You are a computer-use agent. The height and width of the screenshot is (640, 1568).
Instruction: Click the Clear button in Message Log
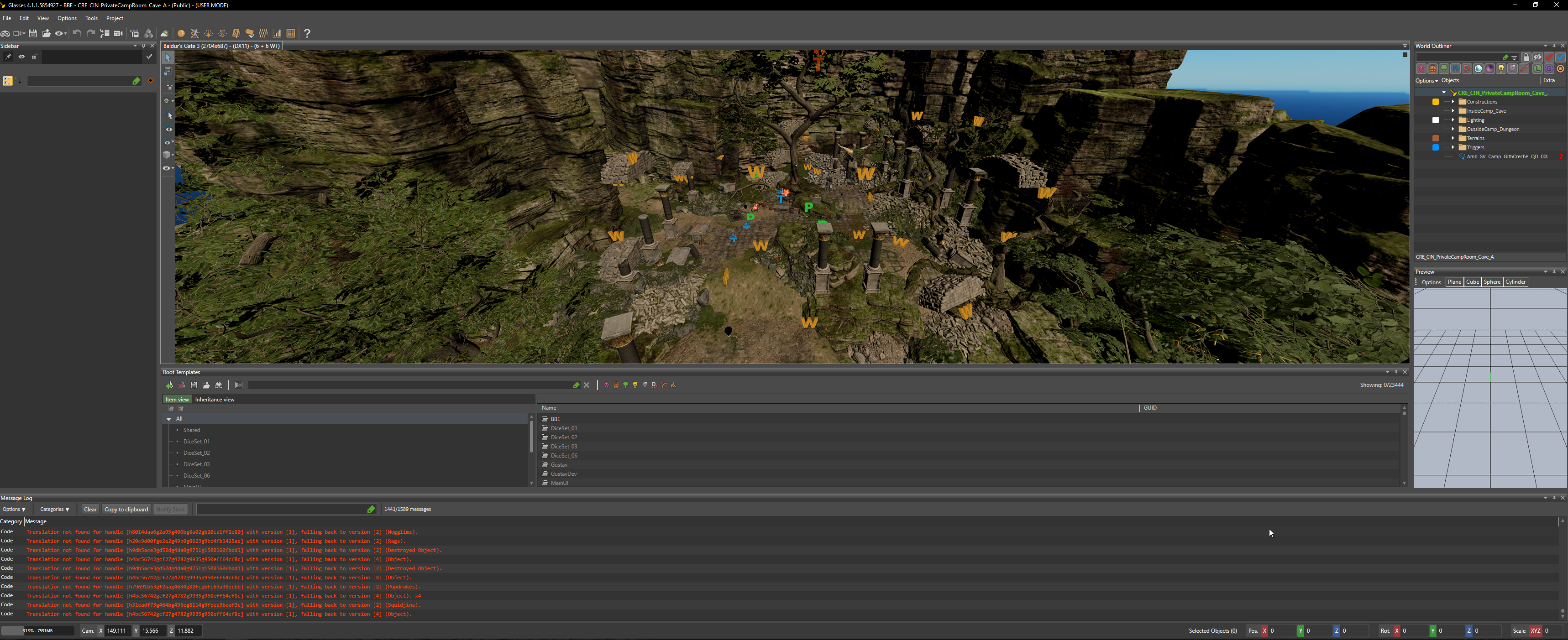[90, 509]
